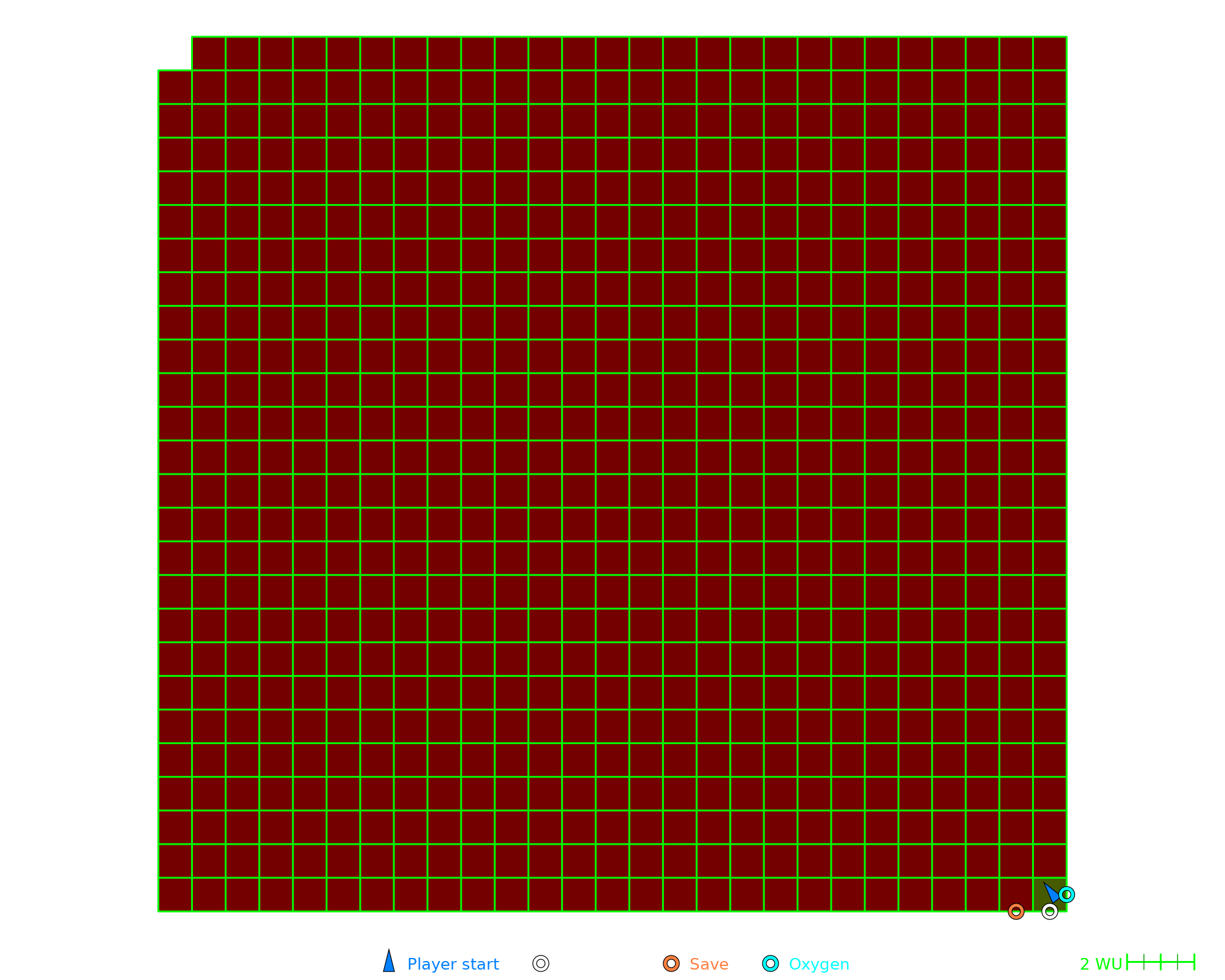The width and height of the screenshot is (1225, 980).
Task: Select the cyan oxygen marker on the map
Action: pos(1066,895)
